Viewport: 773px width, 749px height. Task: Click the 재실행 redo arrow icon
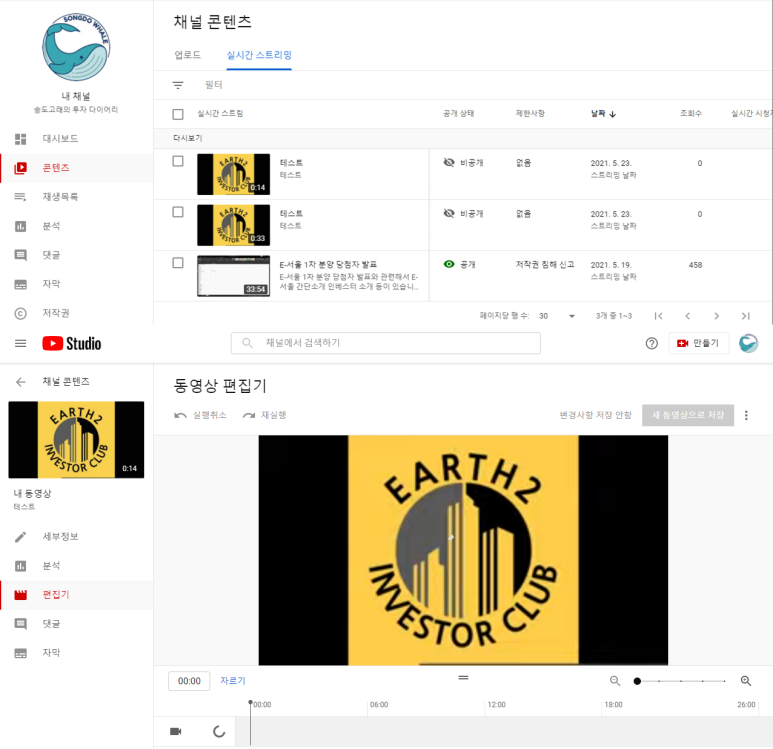pyautogui.click(x=249, y=415)
